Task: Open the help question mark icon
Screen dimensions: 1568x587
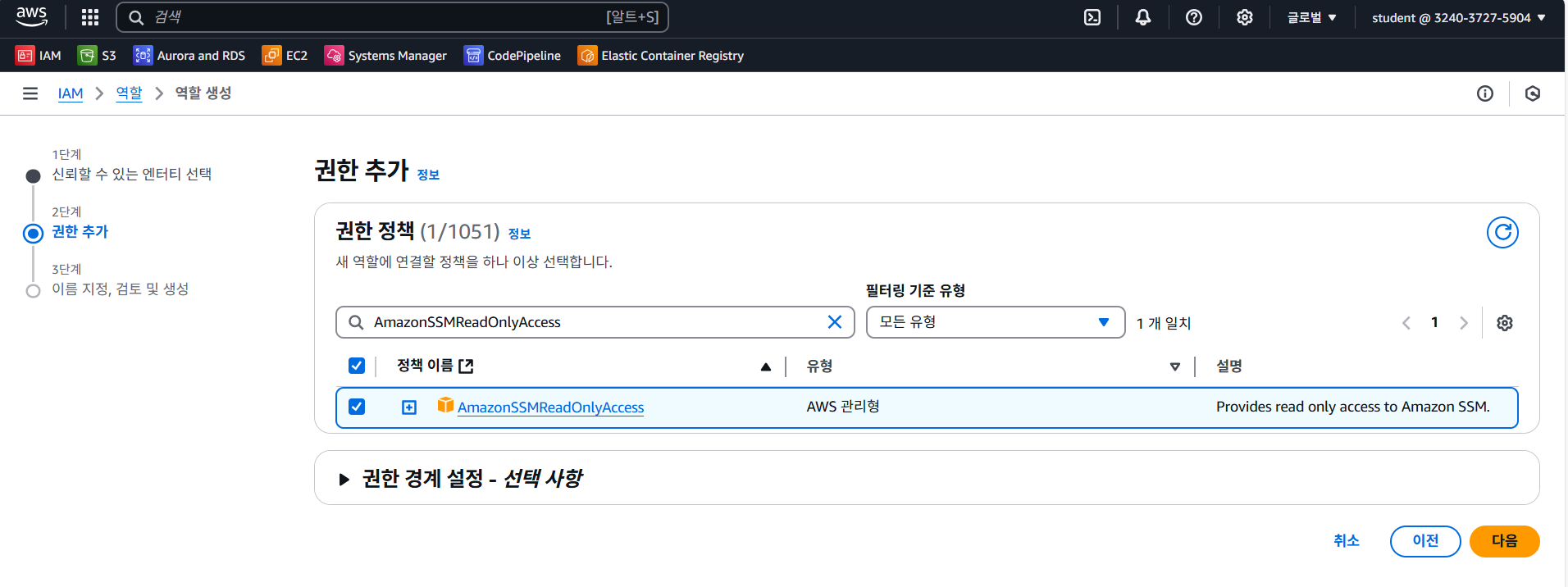Action: coord(1194,17)
